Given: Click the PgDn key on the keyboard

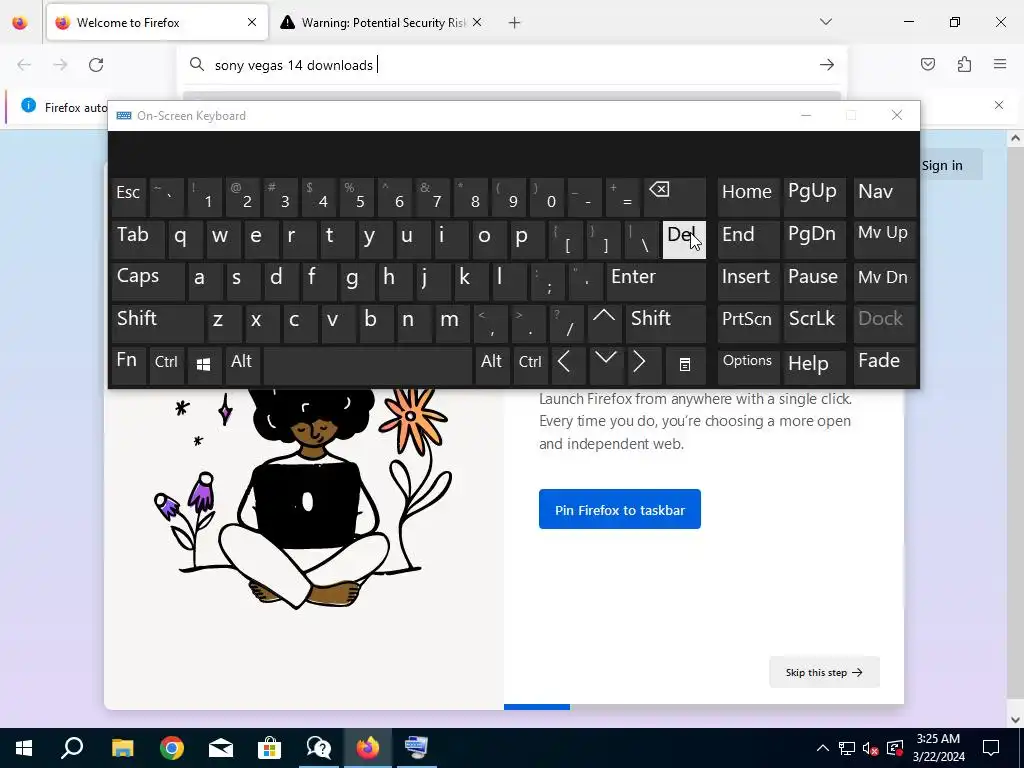Looking at the screenshot, I should click(x=814, y=240).
